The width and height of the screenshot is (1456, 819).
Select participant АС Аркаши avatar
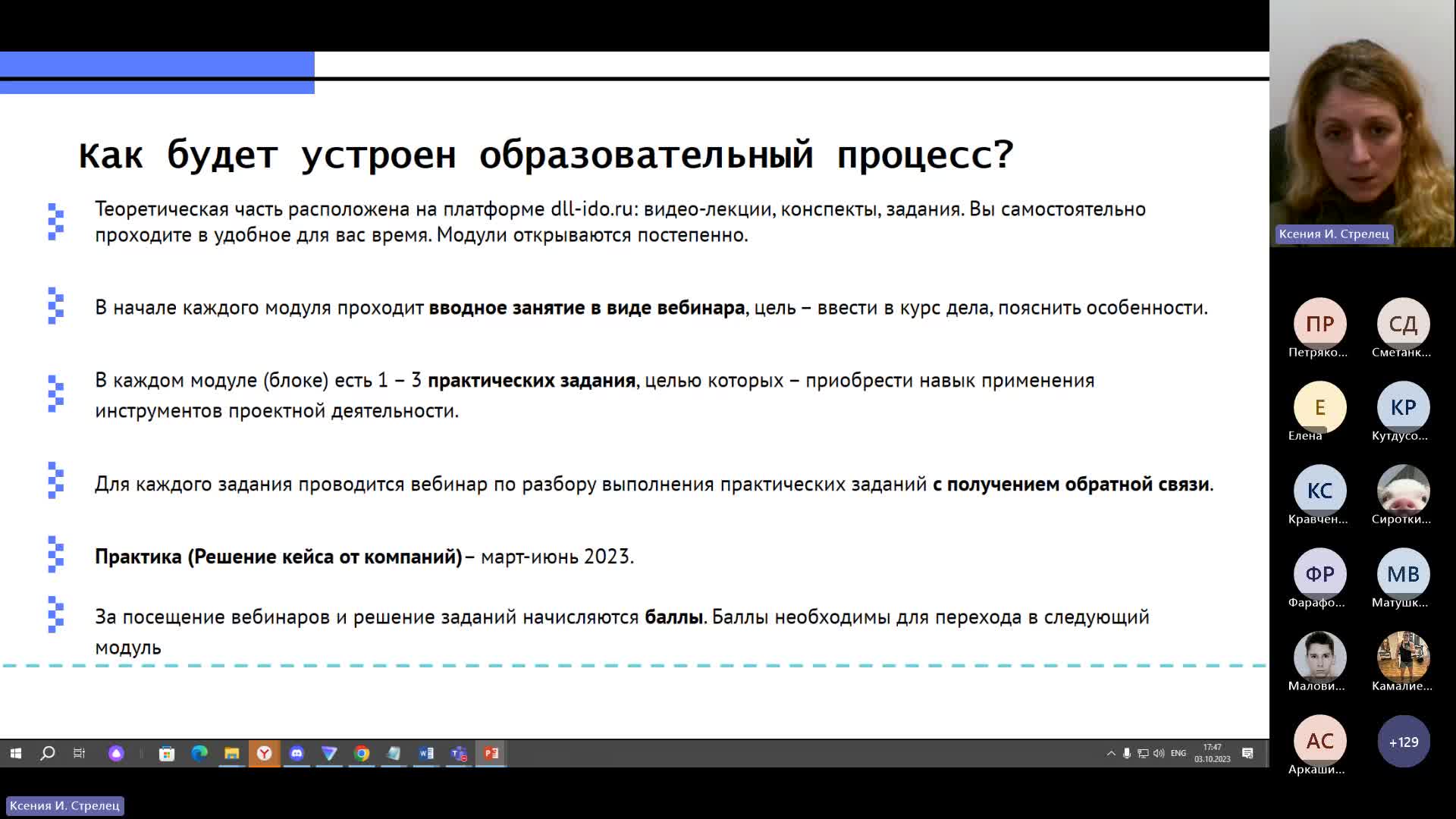[x=1319, y=741]
